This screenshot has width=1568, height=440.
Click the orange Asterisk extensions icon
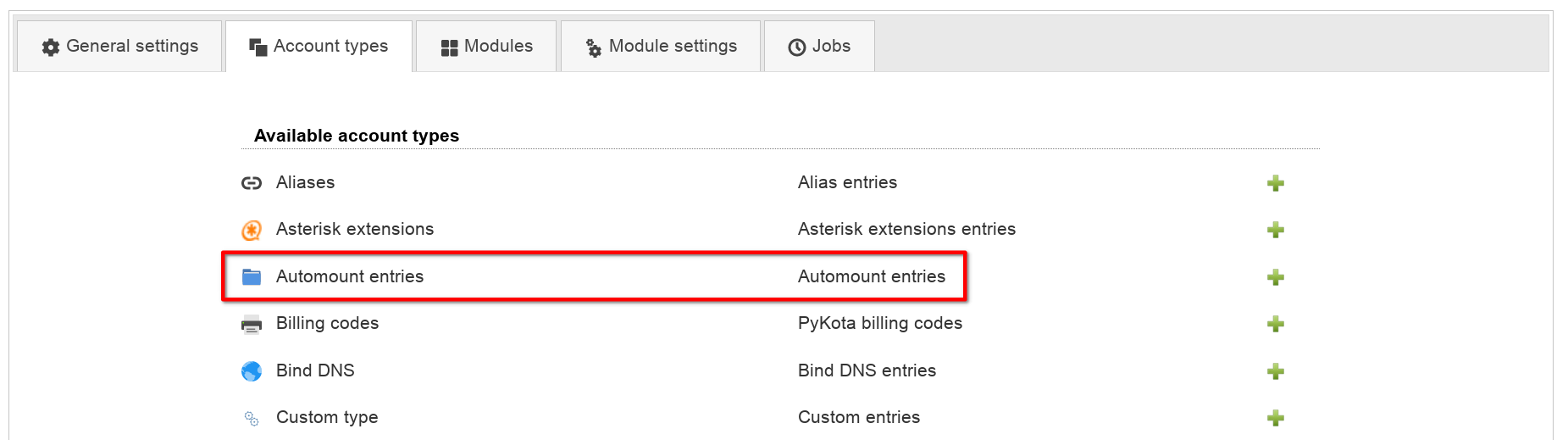point(252,230)
